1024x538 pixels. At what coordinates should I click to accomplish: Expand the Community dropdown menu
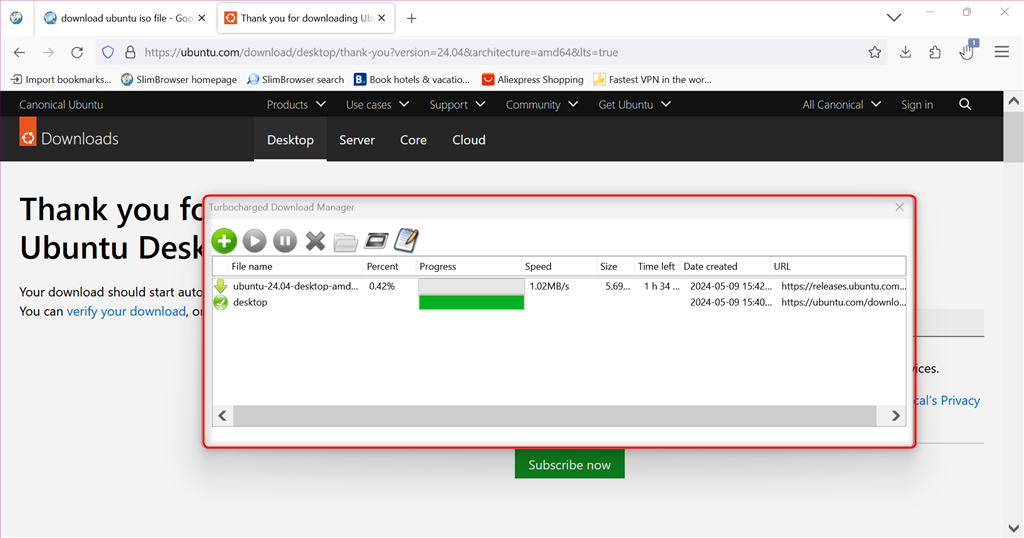[542, 104]
